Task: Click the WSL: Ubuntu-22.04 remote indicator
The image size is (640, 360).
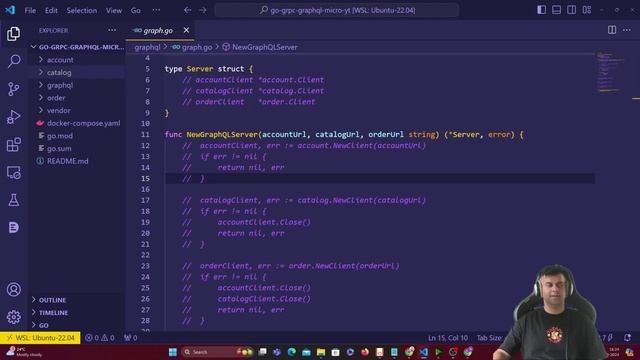Action: [x=40, y=338]
